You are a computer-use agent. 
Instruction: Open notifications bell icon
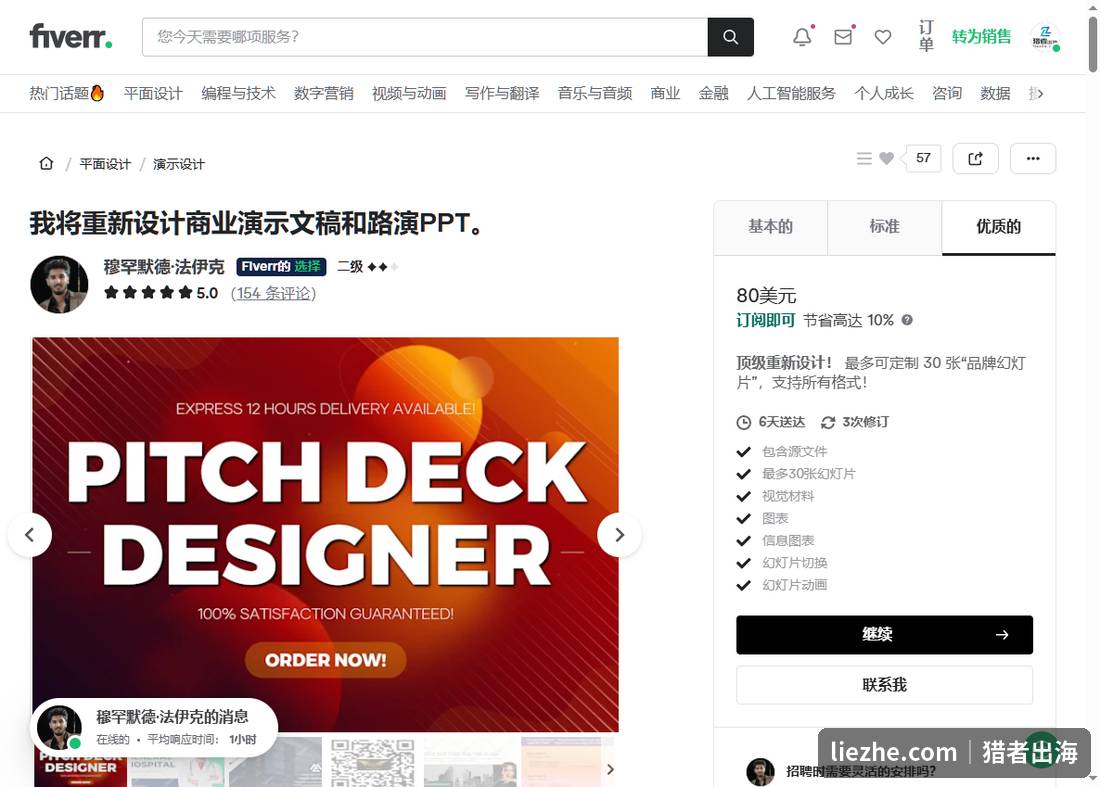tap(803, 37)
